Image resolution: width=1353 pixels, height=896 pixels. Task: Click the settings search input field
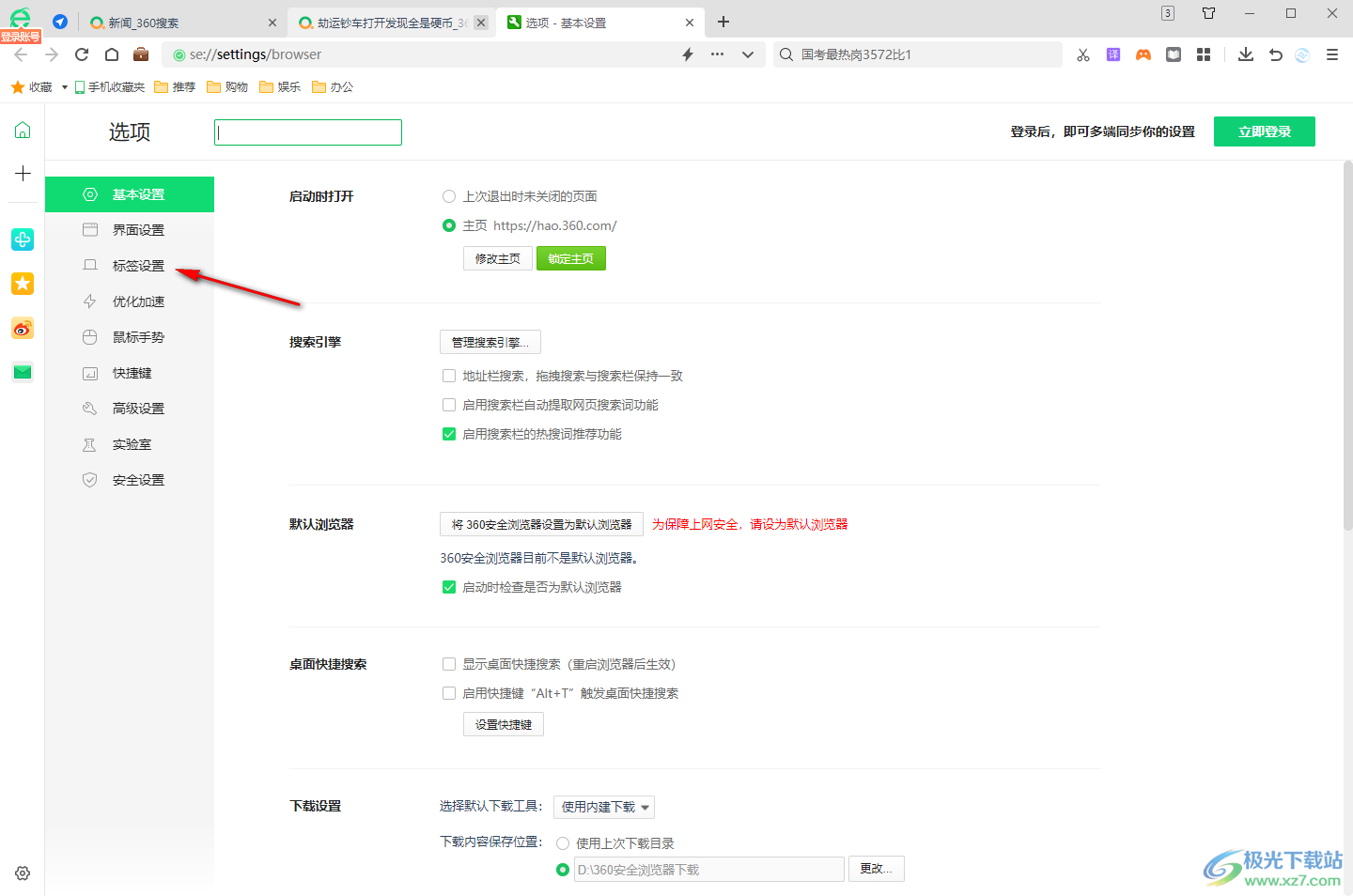pos(308,132)
